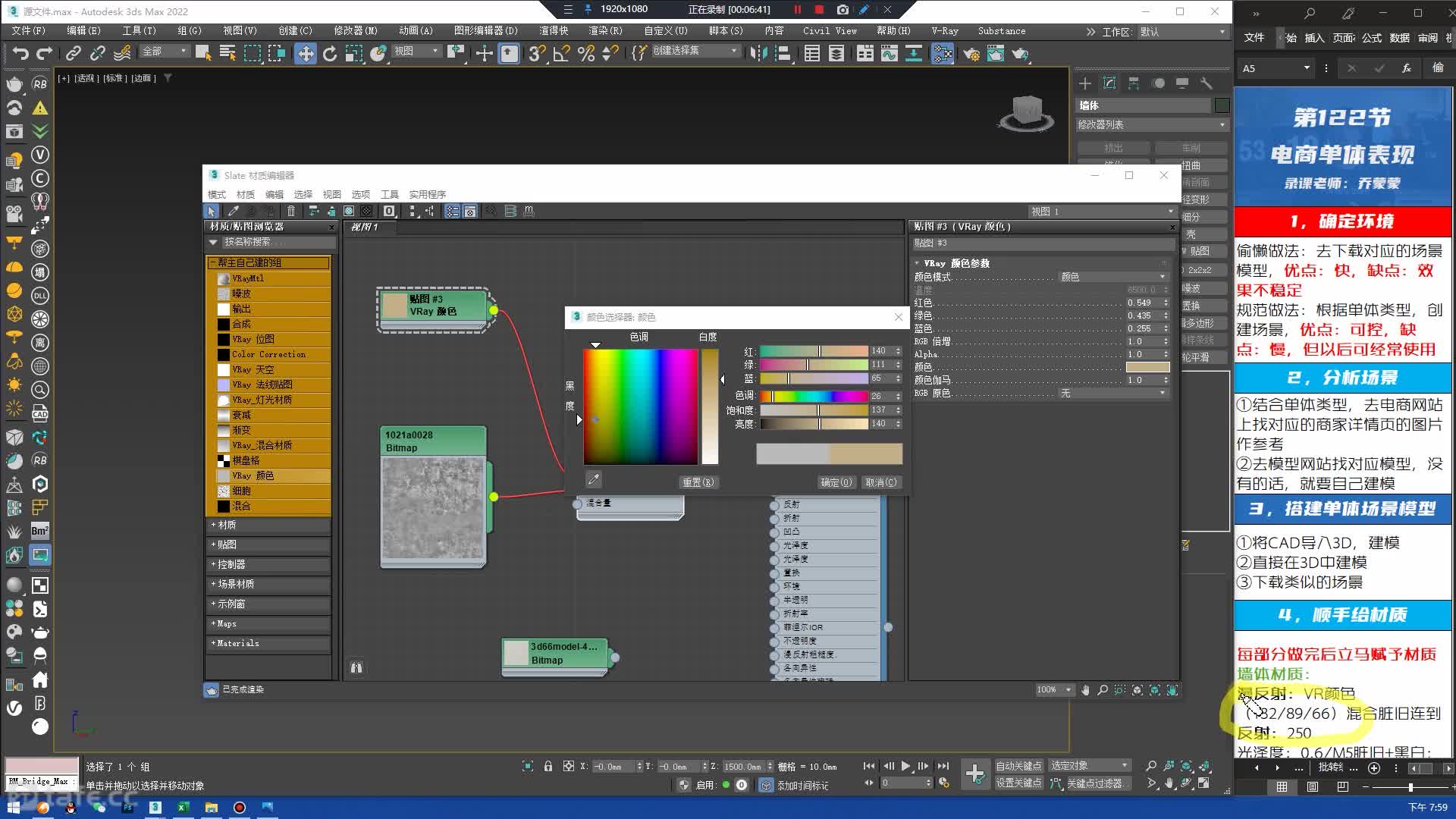Open the Select by Name list icon

coord(227,53)
